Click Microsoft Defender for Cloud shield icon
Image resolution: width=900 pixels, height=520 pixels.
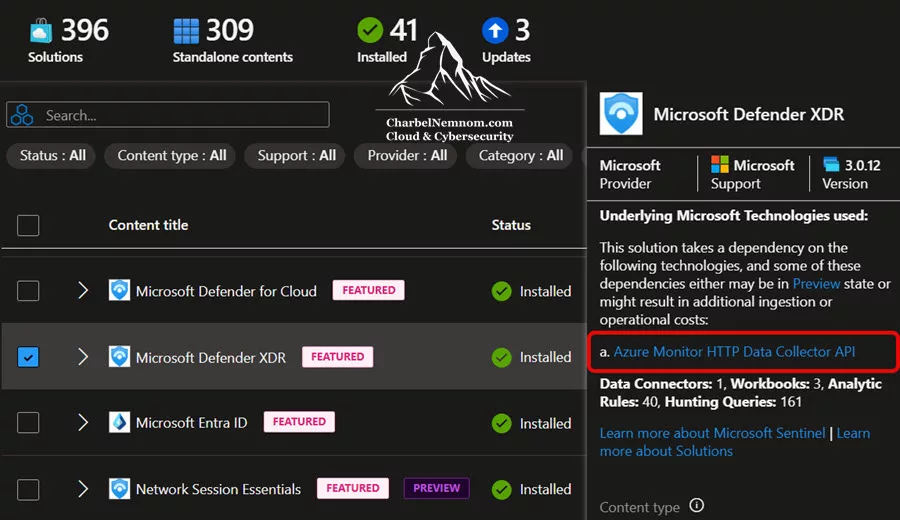click(119, 290)
